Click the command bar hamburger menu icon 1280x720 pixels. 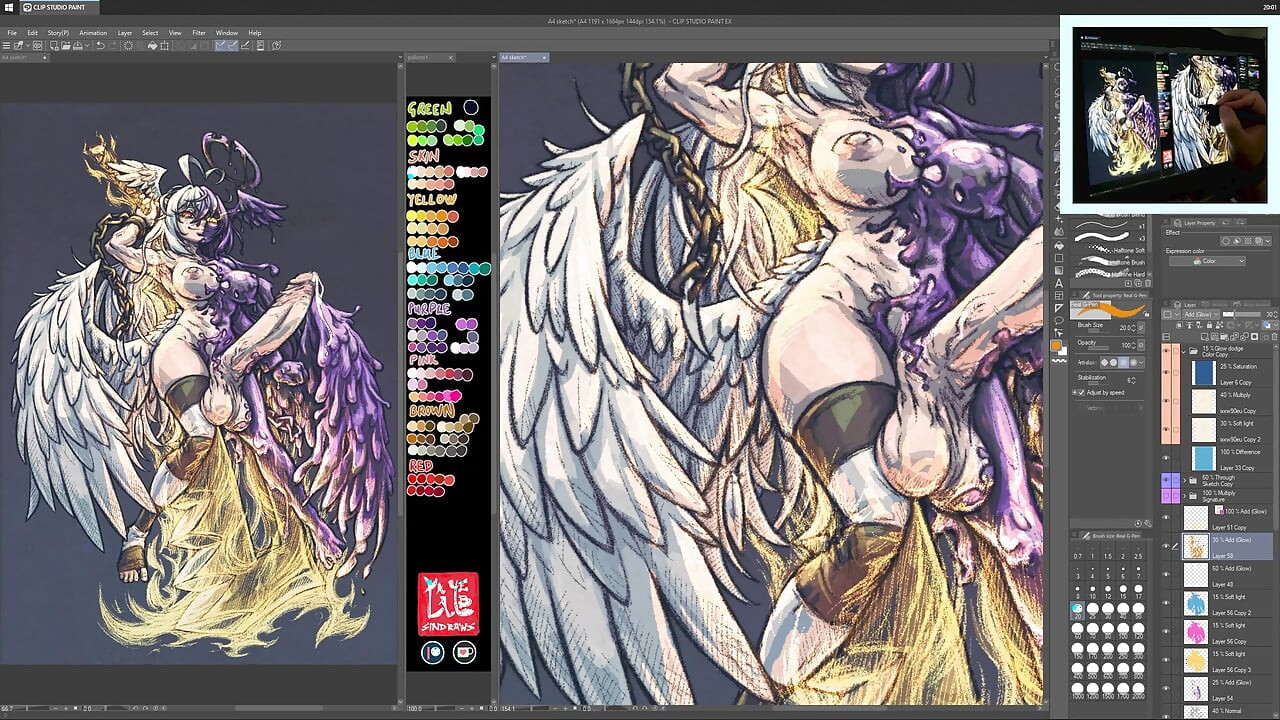coord(7,46)
